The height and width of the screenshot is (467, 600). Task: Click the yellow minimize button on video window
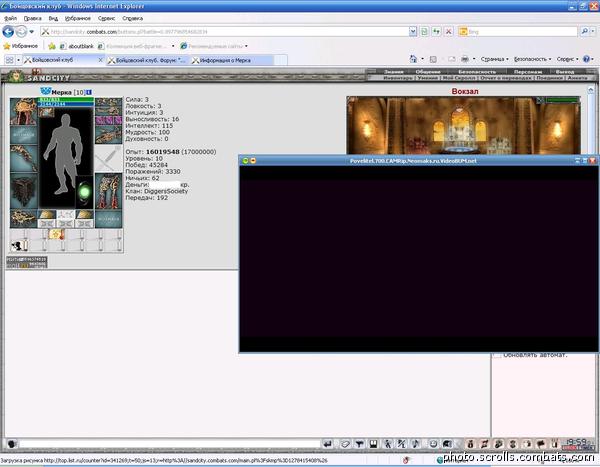pyautogui.click(x=253, y=161)
